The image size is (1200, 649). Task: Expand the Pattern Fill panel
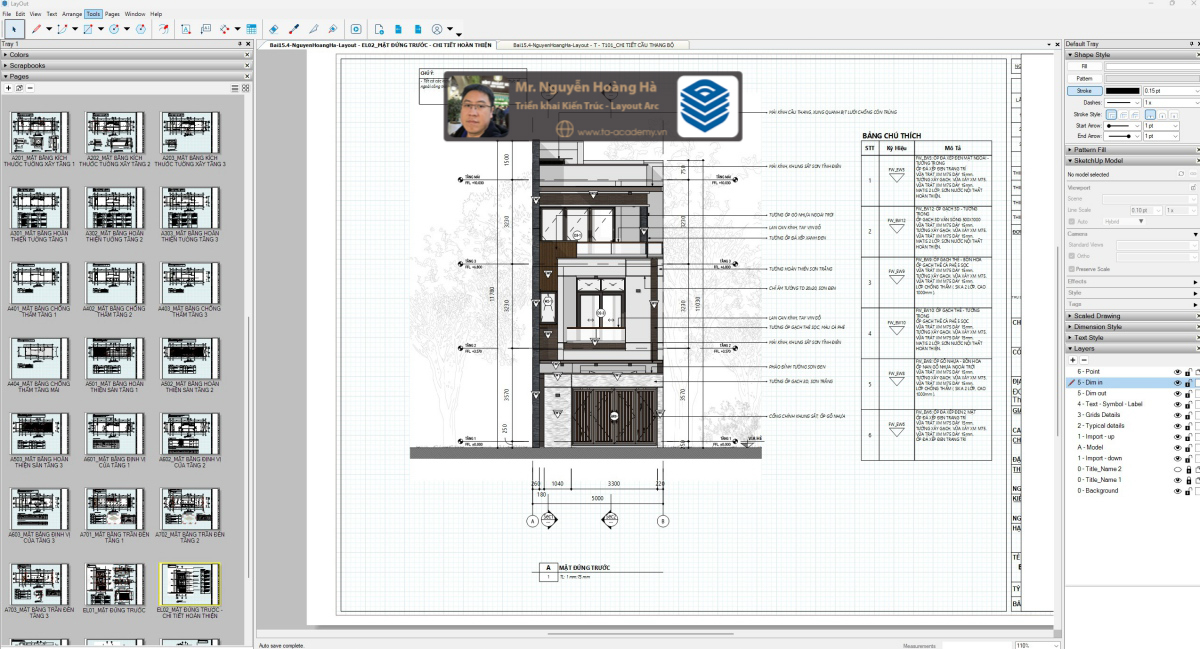tap(1132, 150)
